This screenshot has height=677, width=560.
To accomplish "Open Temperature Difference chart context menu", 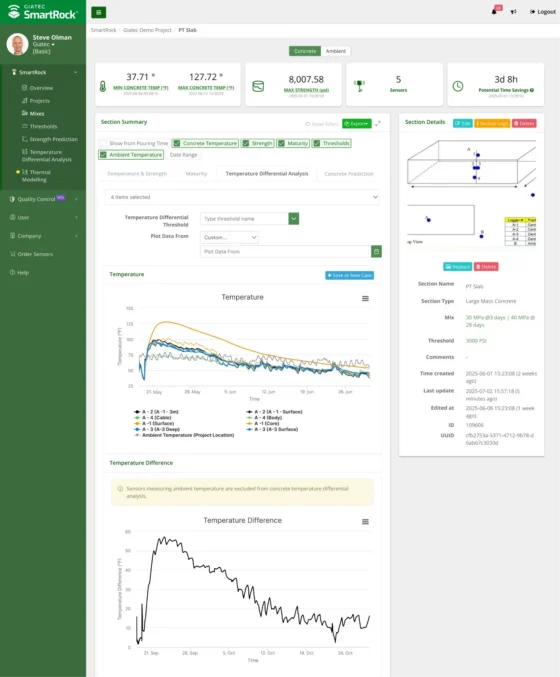I will tap(365, 522).
